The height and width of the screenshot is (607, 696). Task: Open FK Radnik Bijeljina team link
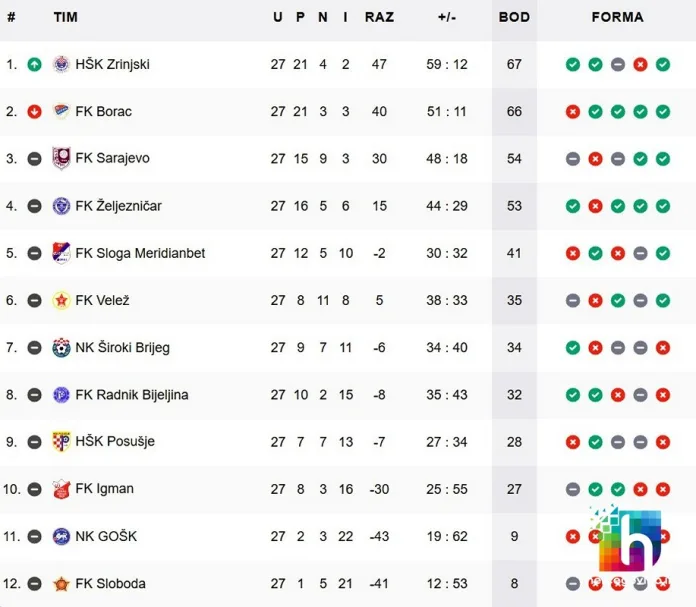[x=132, y=395]
